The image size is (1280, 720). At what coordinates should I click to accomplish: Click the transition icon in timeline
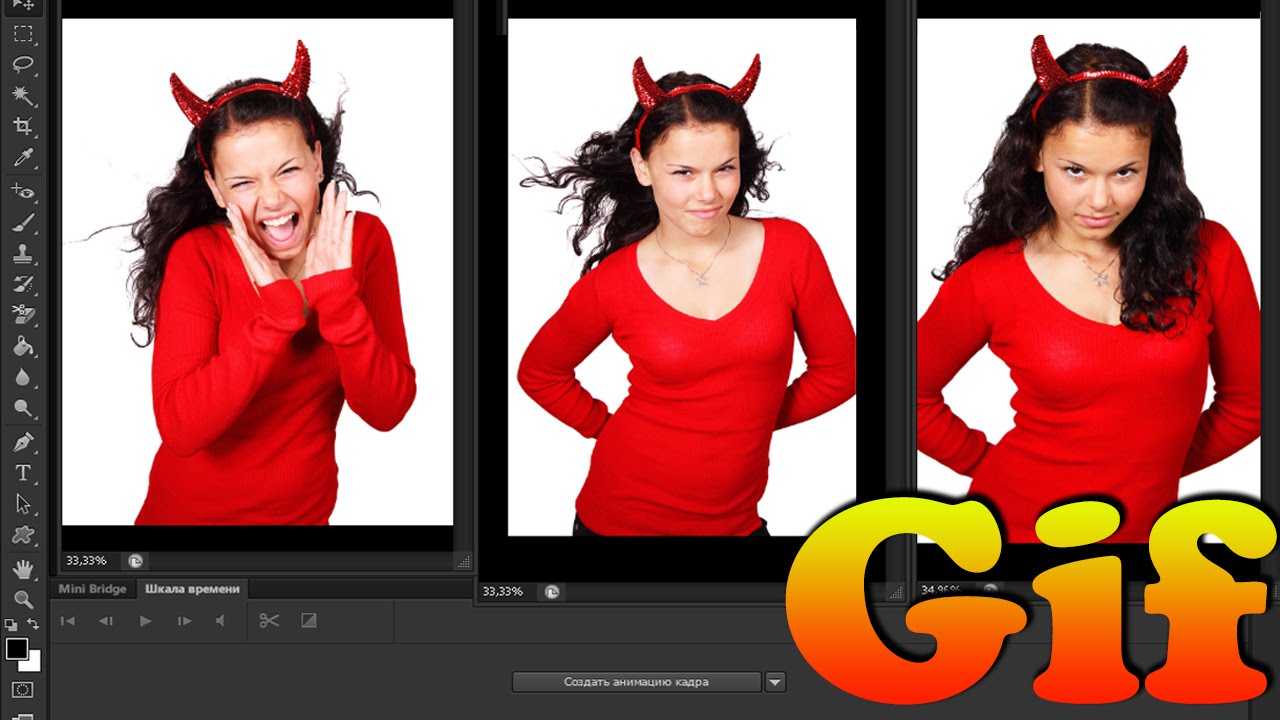click(x=309, y=621)
